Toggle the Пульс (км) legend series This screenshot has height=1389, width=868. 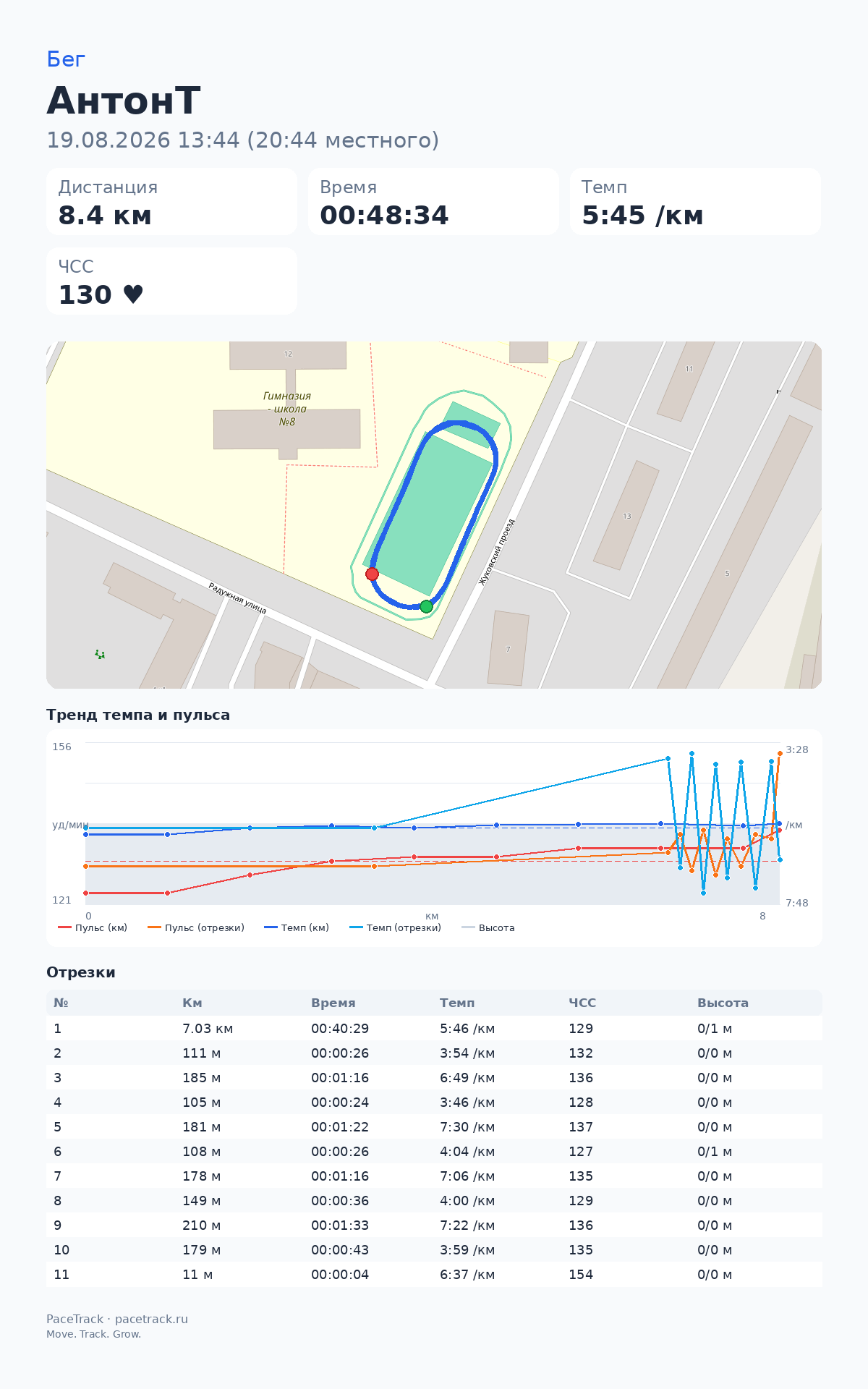93,927
